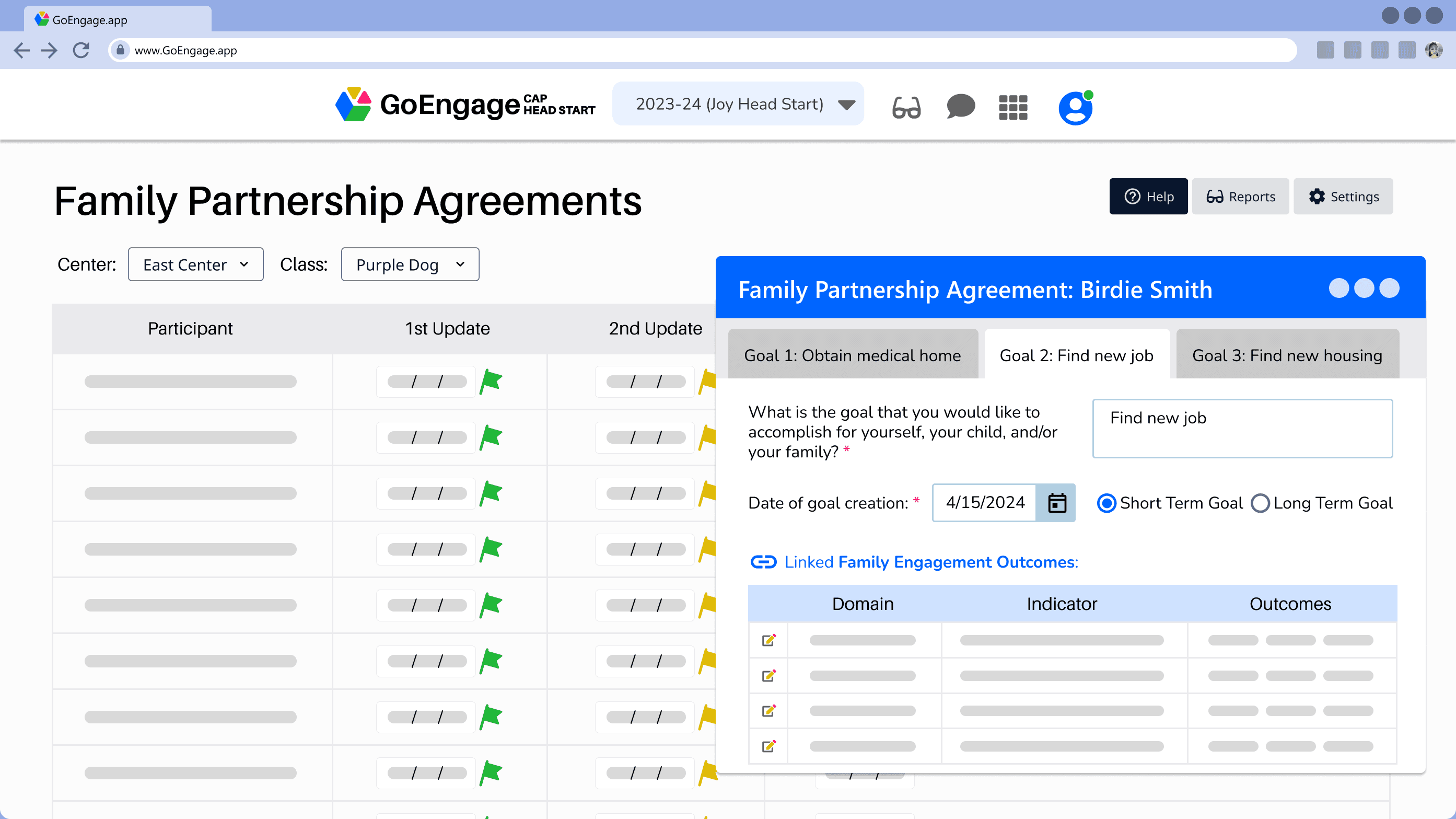1456x819 pixels.
Task: Switch to Goal 3: Find new housing tab
Action: pos(1287,355)
